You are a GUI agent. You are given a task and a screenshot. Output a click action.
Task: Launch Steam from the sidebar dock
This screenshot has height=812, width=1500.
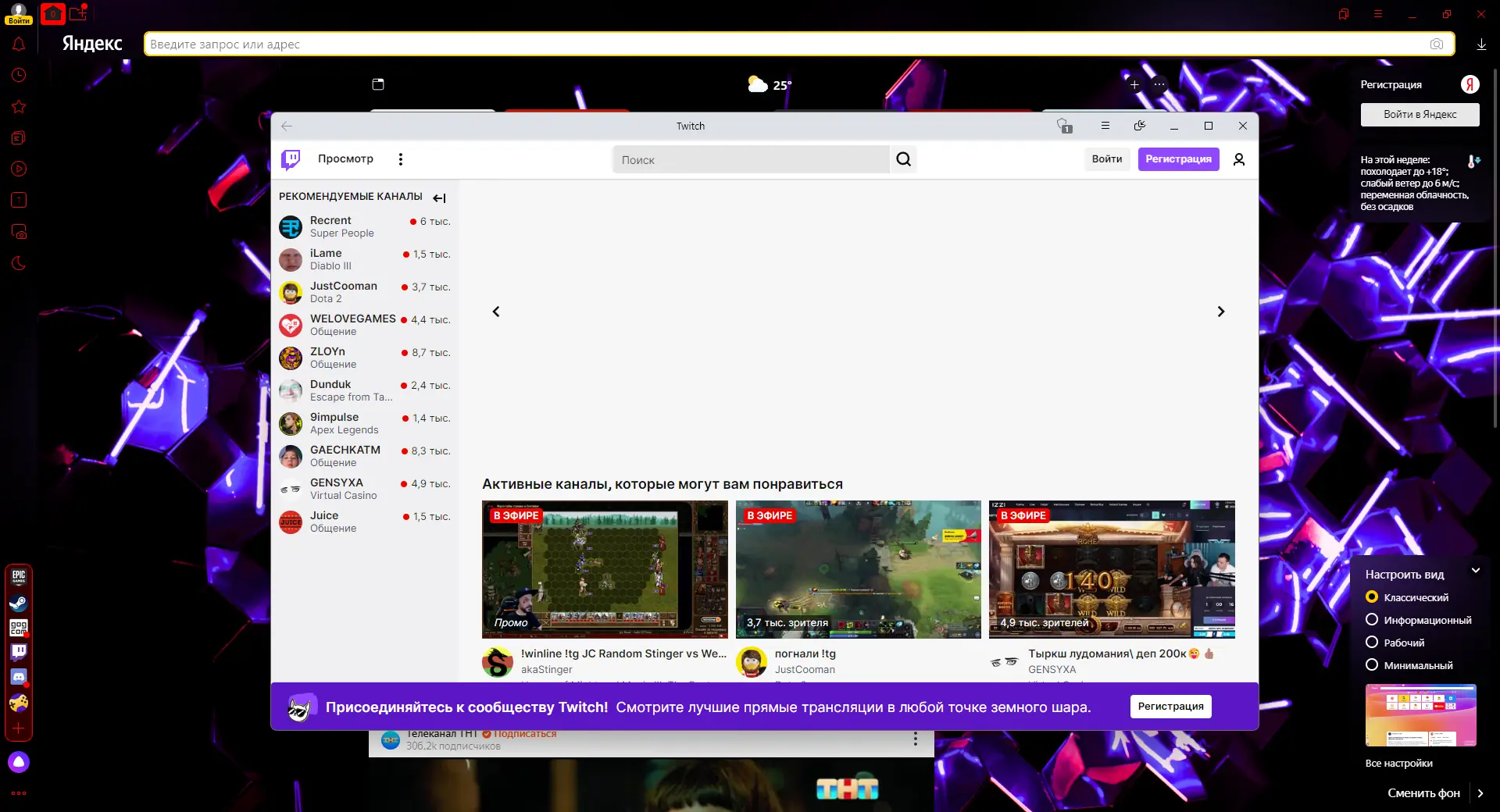coord(19,603)
